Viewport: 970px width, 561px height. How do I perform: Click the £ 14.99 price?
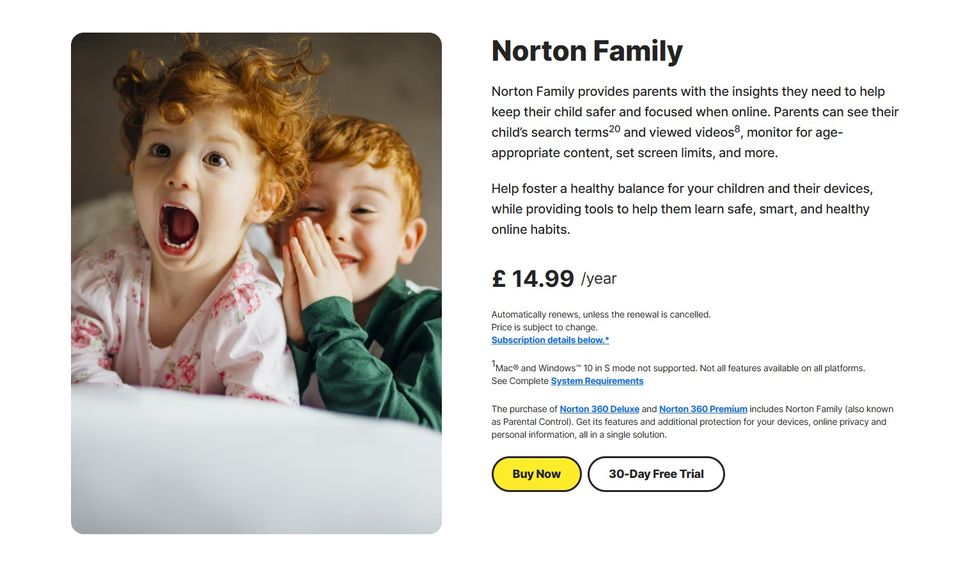pos(533,278)
